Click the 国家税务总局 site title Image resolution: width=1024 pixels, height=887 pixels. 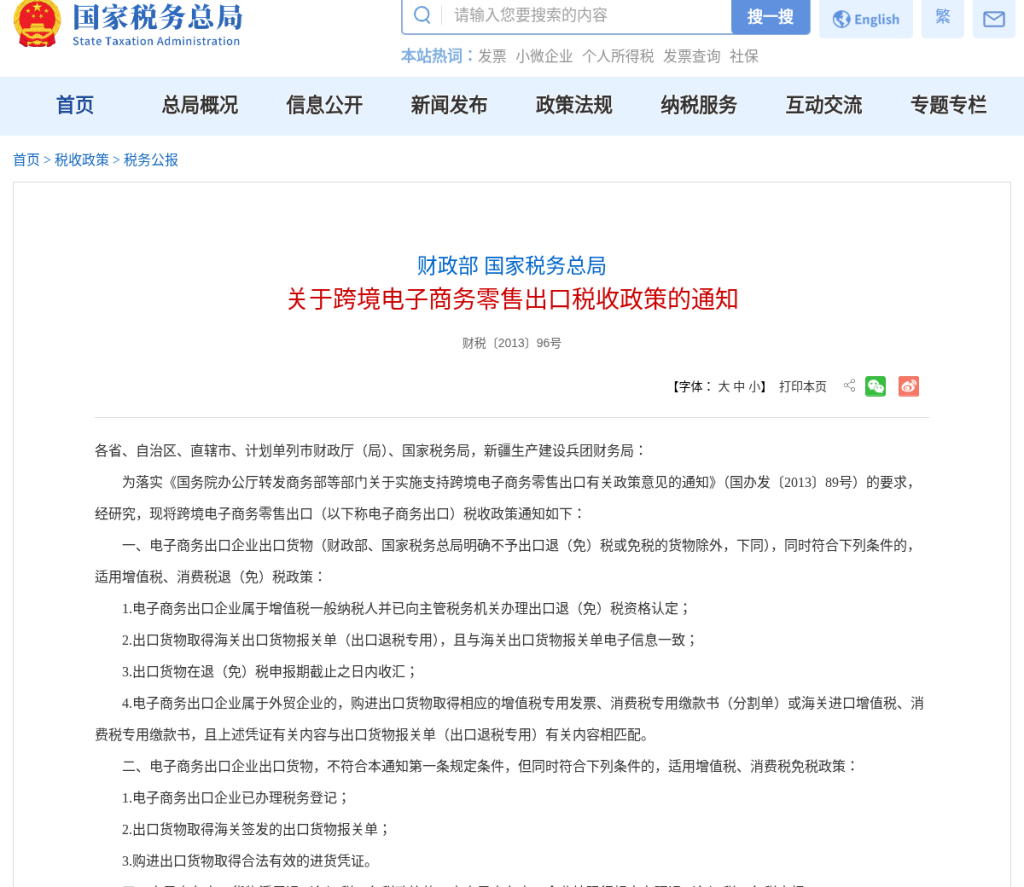157,18
